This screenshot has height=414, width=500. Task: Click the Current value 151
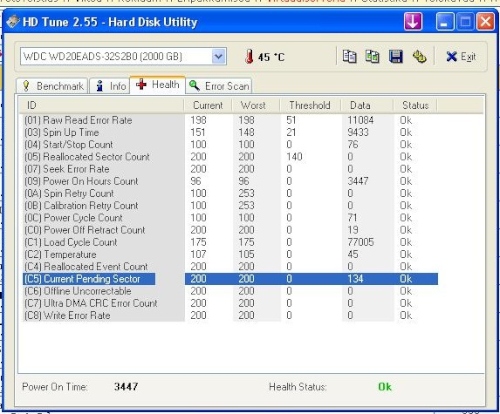click(198, 132)
